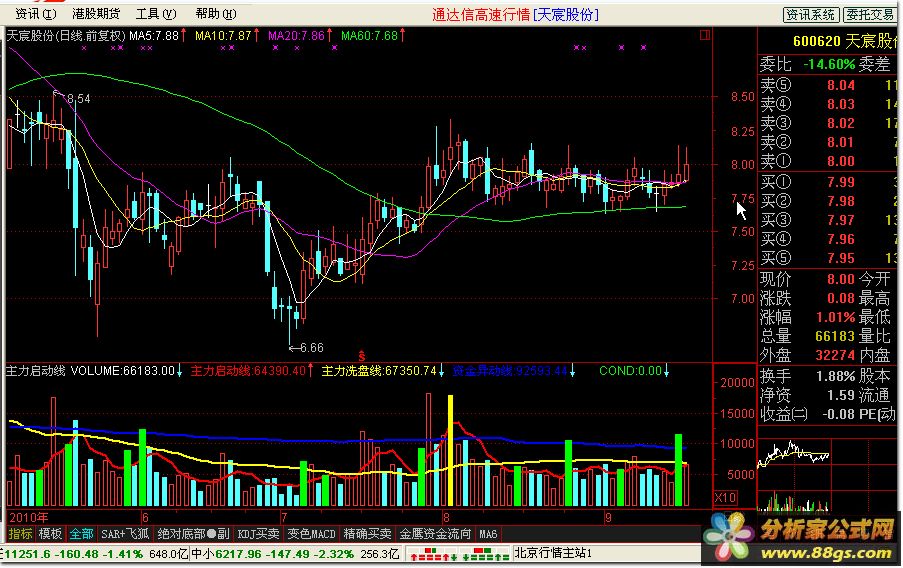The width and height of the screenshot is (903, 568).
Task: Click the 涨跌 0.08 value
Action: [x=841, y=298]
